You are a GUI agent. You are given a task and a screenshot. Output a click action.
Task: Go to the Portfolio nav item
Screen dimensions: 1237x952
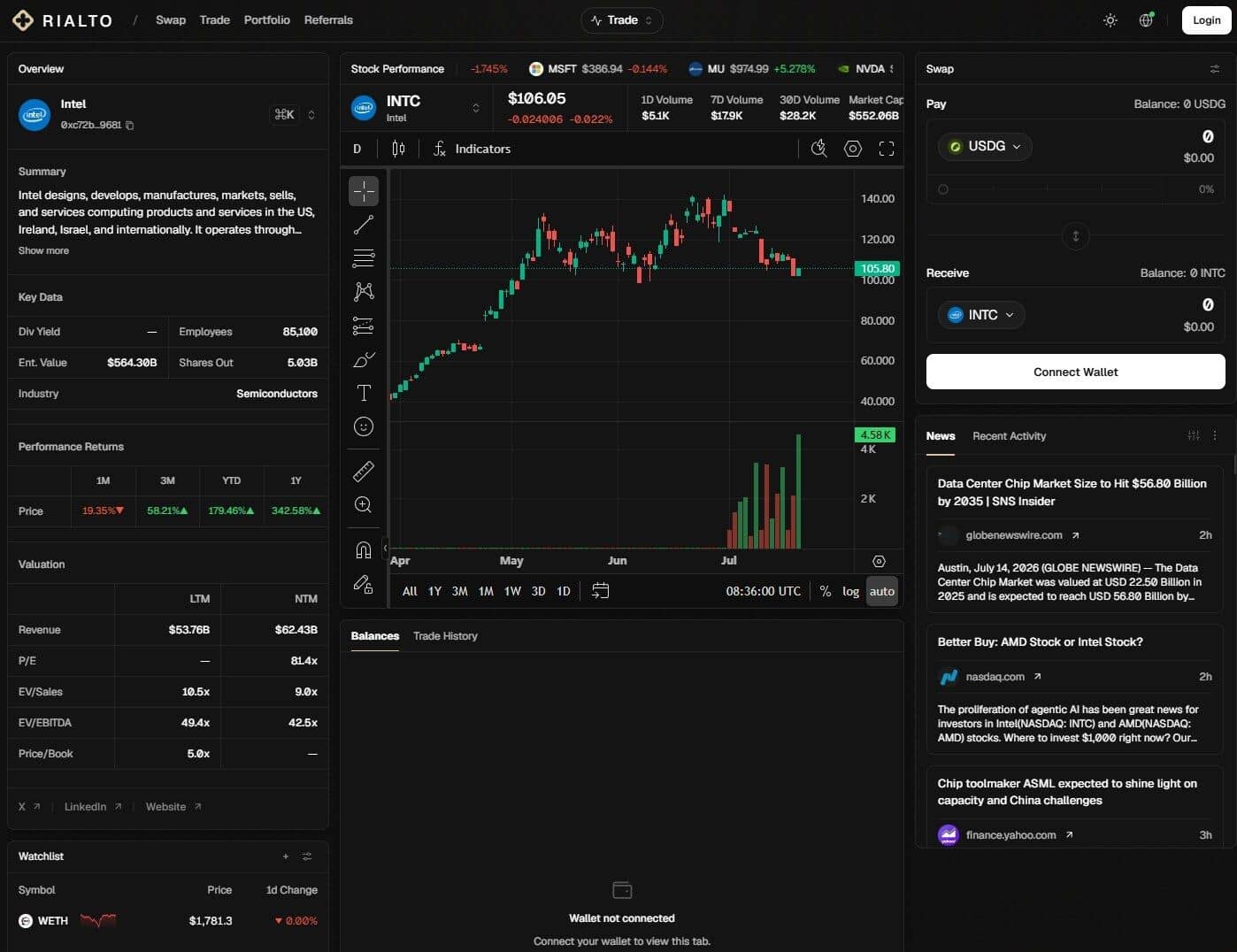266,19
